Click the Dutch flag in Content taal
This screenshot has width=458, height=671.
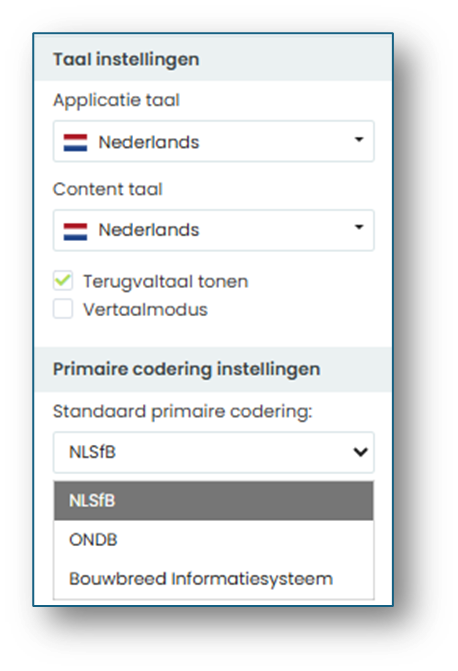(75, 232)
